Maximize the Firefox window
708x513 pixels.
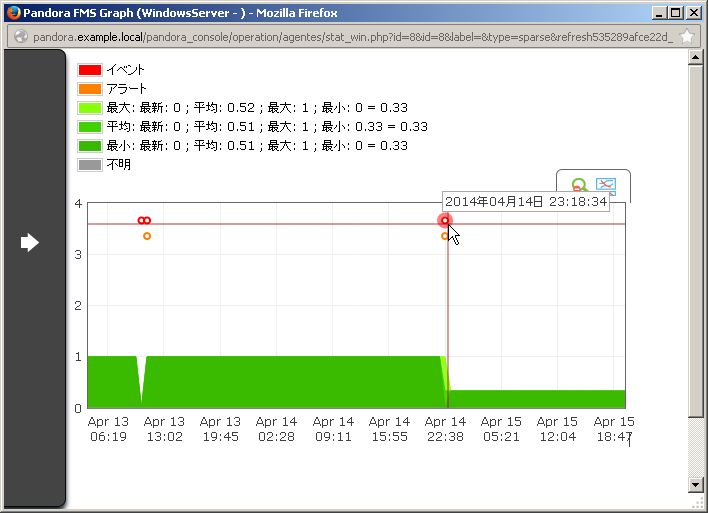tap(676, 13)
